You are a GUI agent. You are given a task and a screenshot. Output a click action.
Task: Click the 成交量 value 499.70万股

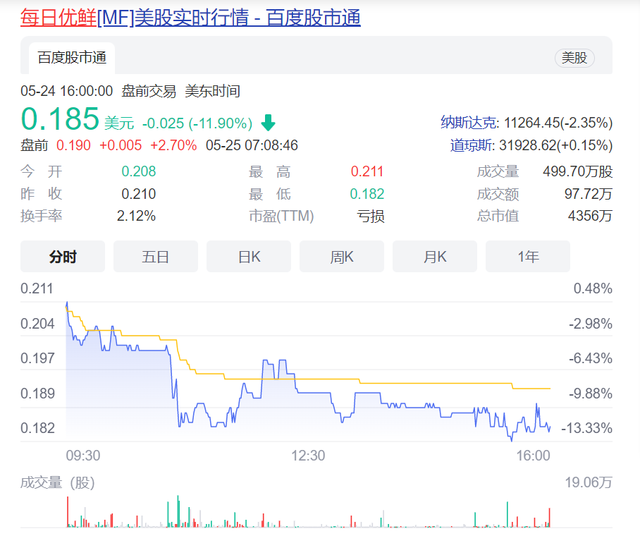pos(578,171)
